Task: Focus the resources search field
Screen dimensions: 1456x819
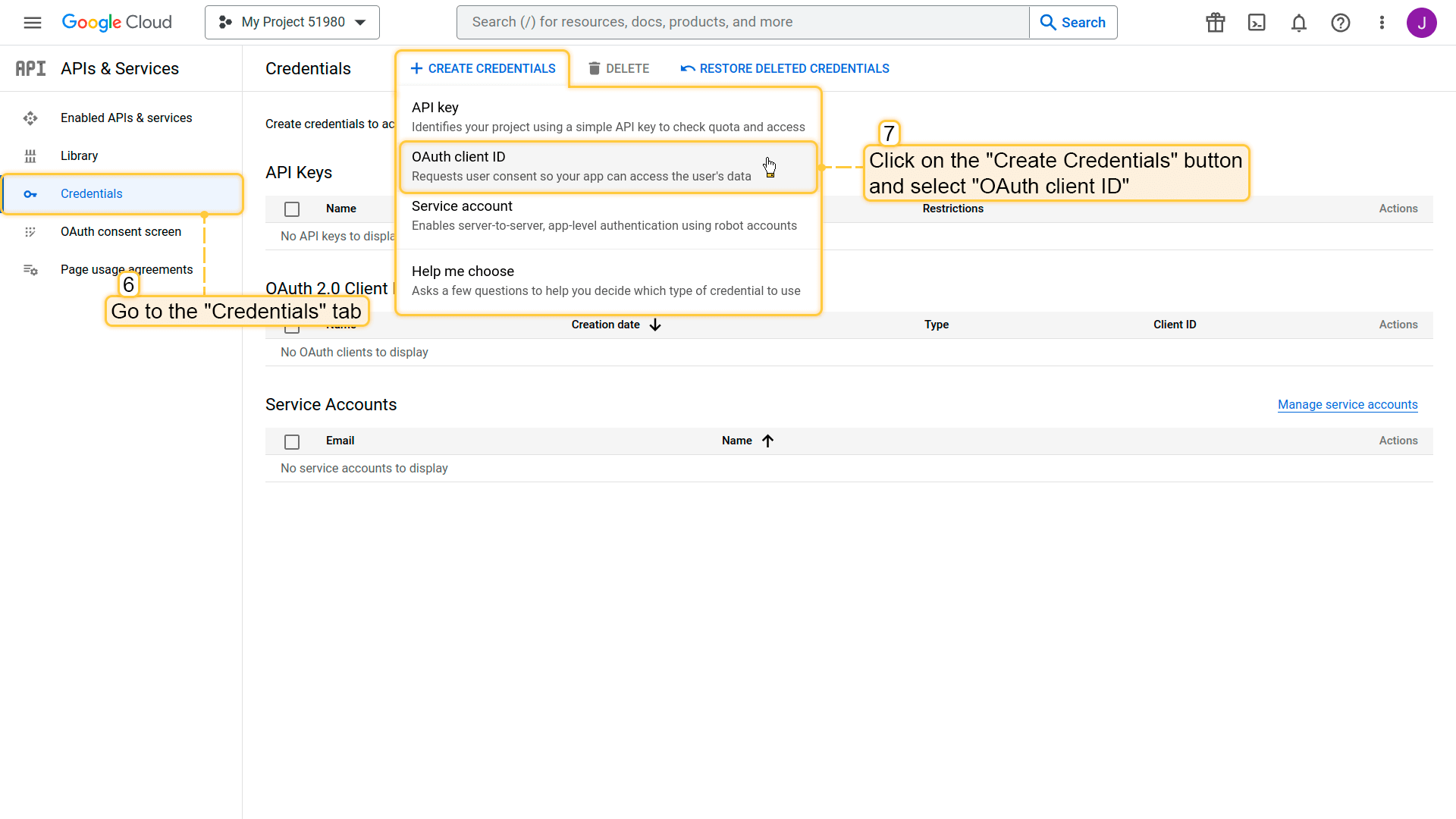Action: click(743, 23)
